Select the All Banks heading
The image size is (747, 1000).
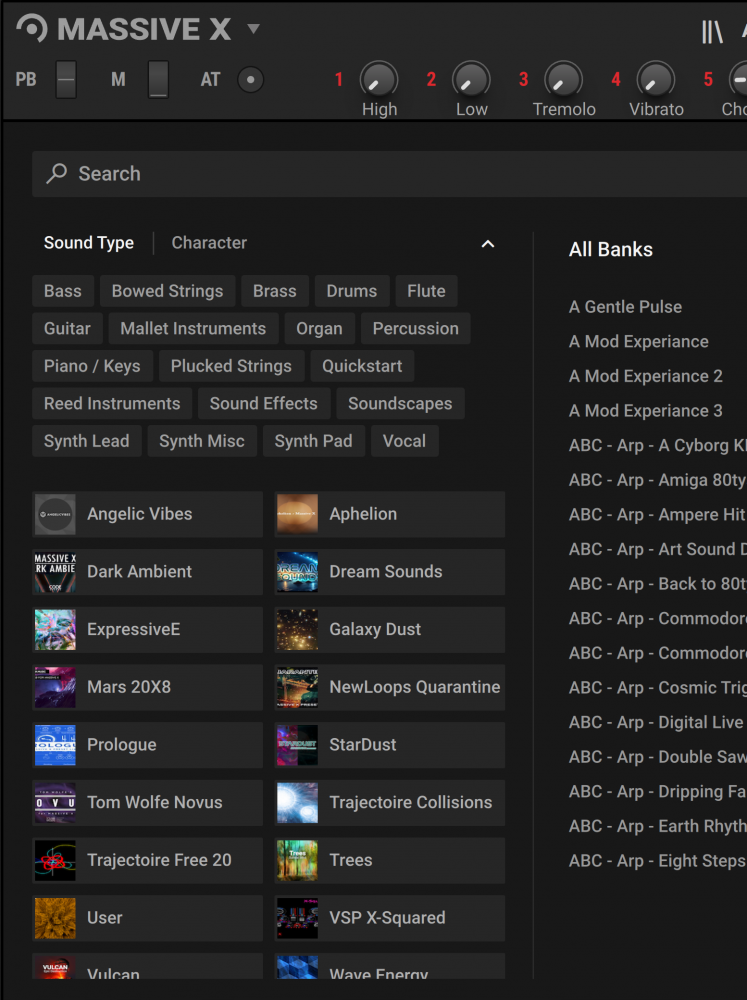tap(610, 249)
